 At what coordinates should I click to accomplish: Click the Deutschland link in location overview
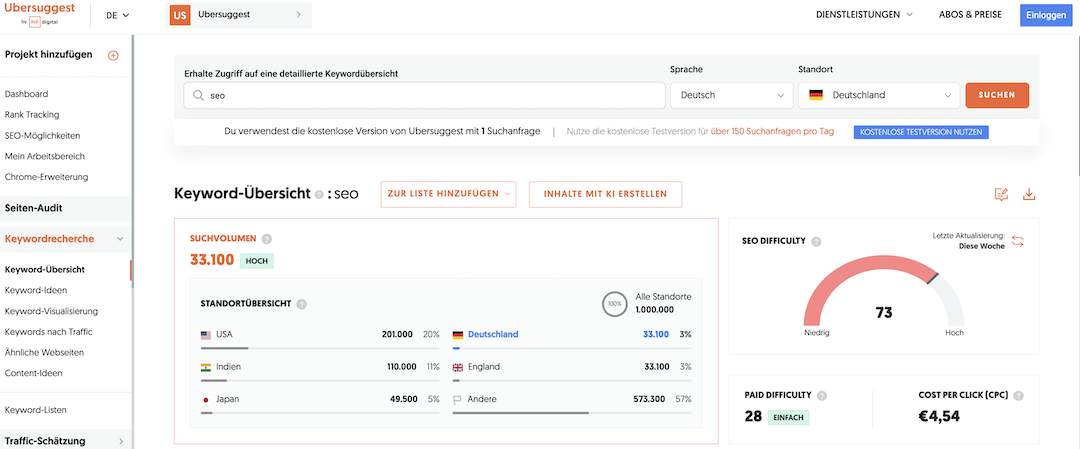[x=493, y=335]
